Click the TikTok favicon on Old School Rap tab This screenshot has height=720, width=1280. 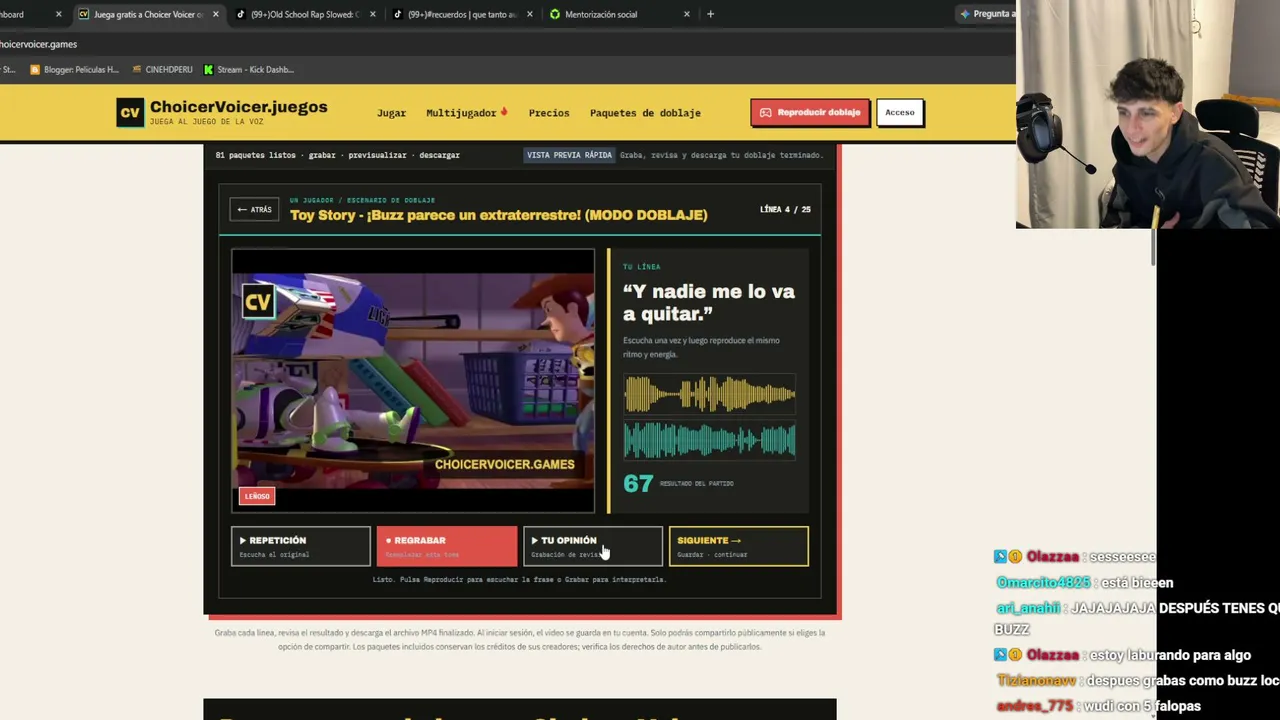coord(241,14)
